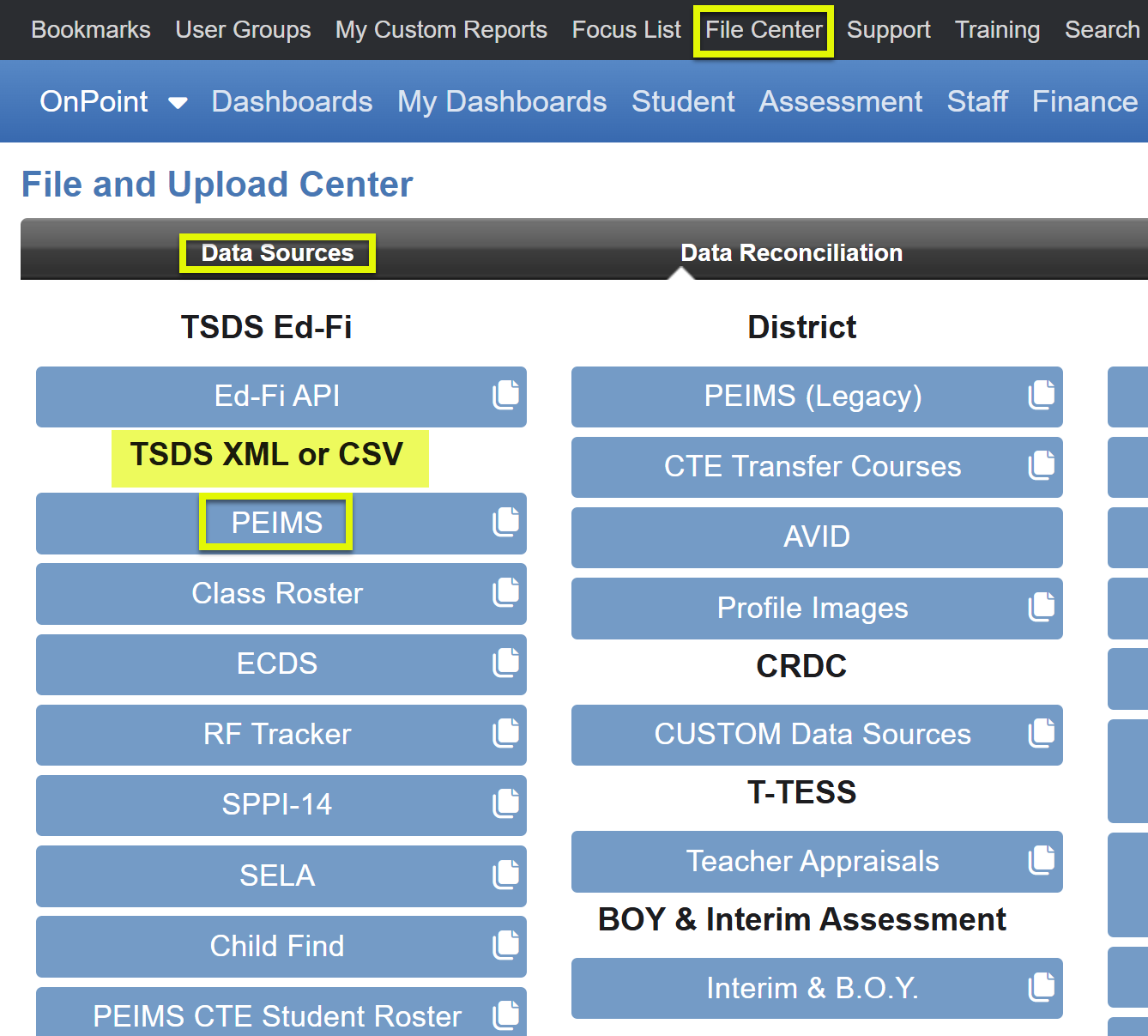Image resolution: width=1148 pixels, height=1036 pixels.
Task: Open the Support menu item
Action: [888, 29]
